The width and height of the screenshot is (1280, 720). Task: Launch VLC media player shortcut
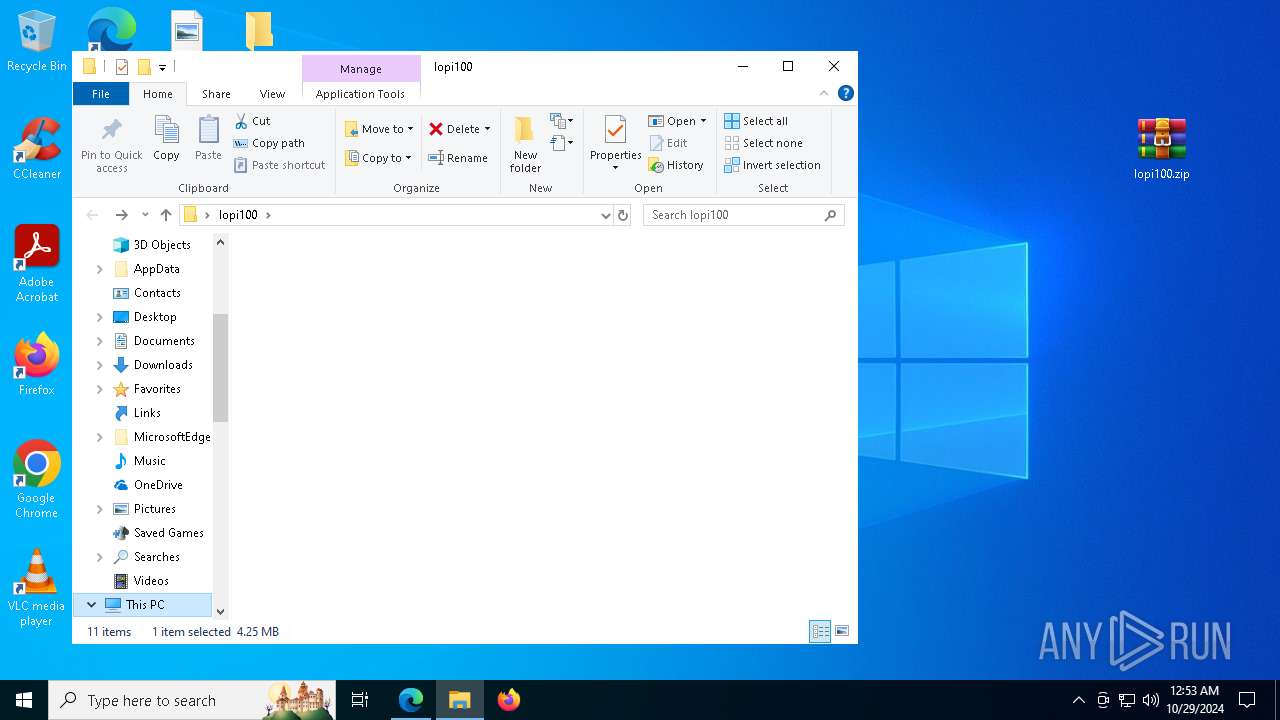[37, 588]
